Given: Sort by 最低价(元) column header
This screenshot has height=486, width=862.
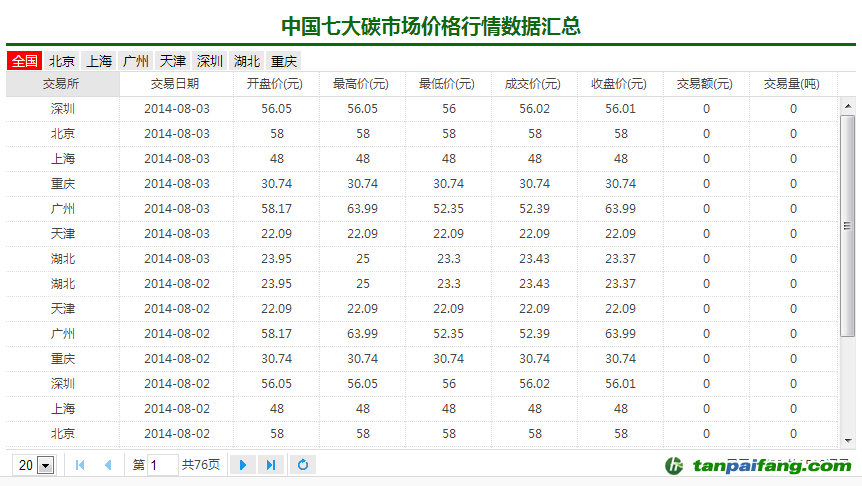Looking at the screenshot, I should tap(448, 84).
